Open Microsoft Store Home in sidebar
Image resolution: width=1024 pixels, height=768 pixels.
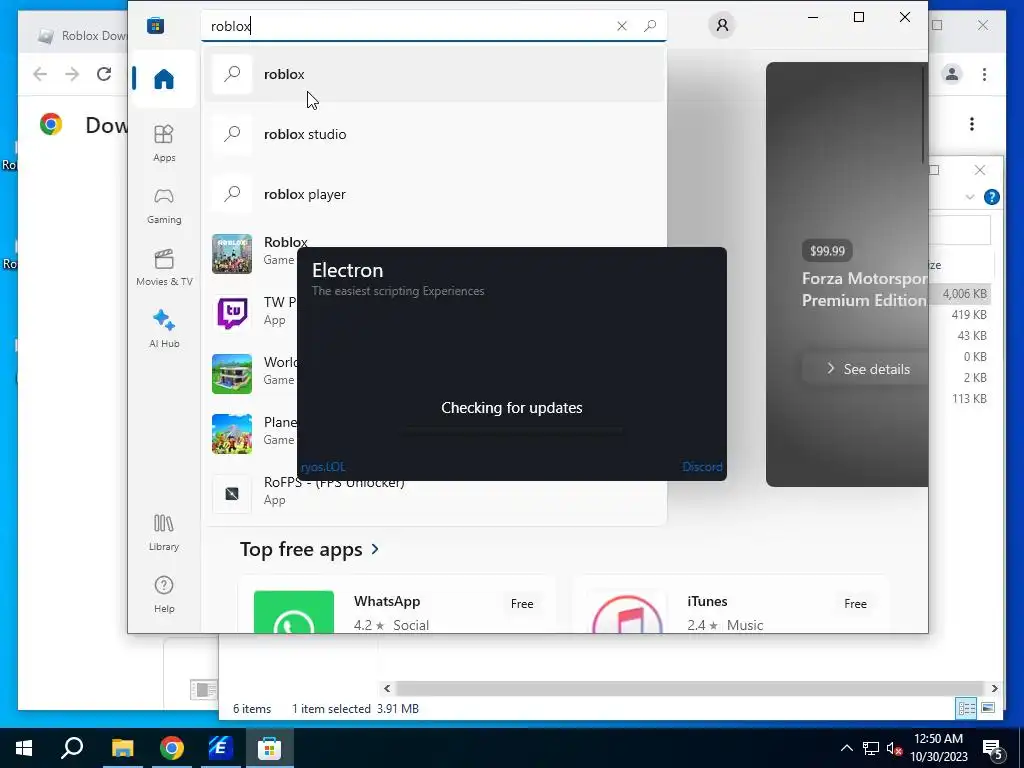[x=164, y=79]
